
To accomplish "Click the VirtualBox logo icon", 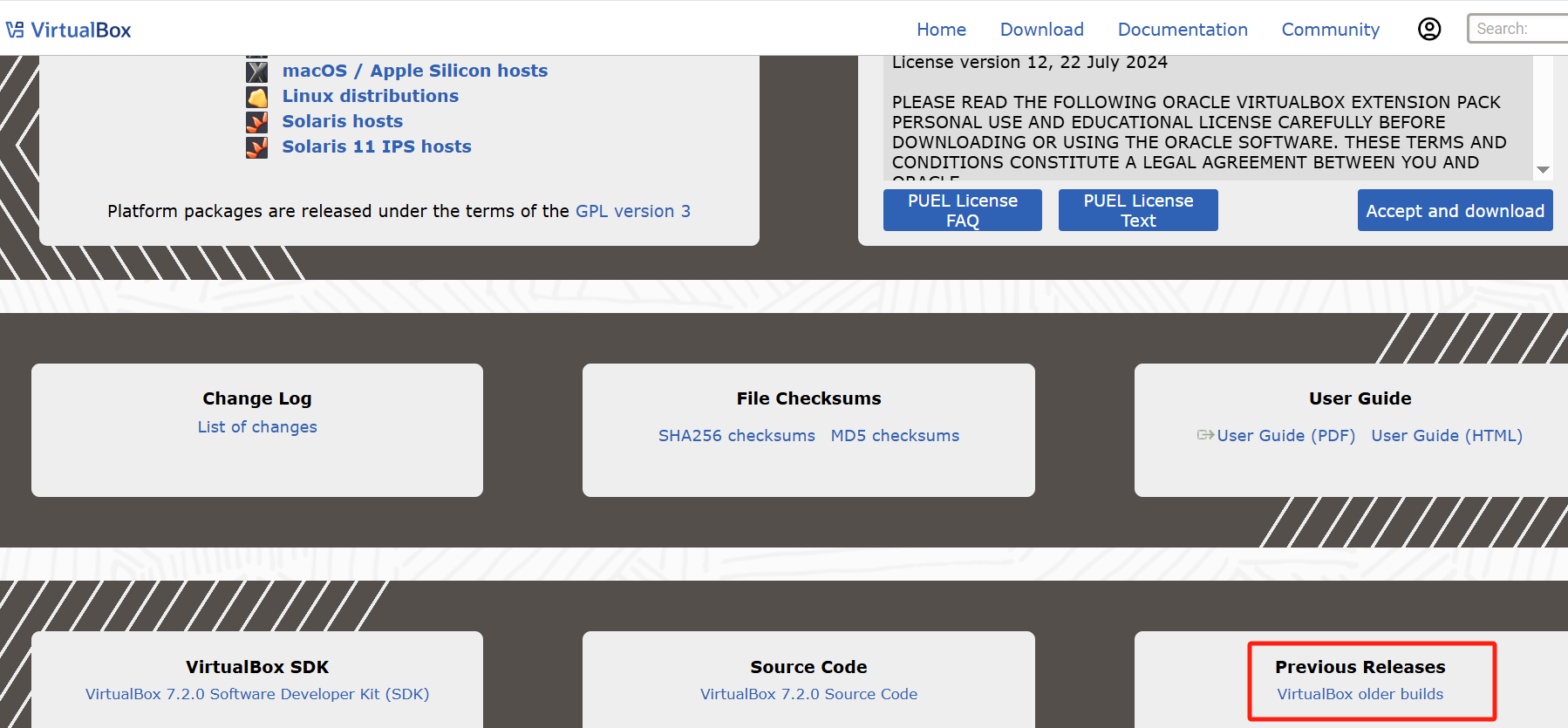I will (15, 30).
